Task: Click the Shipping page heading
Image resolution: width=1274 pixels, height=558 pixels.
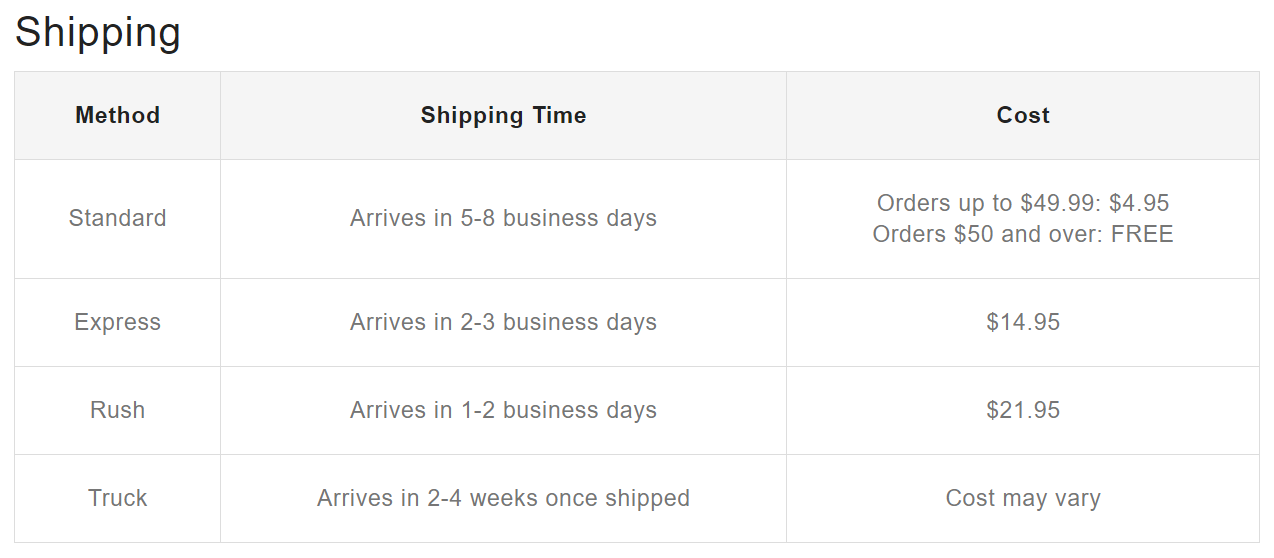Action: (x=97, y=32)
